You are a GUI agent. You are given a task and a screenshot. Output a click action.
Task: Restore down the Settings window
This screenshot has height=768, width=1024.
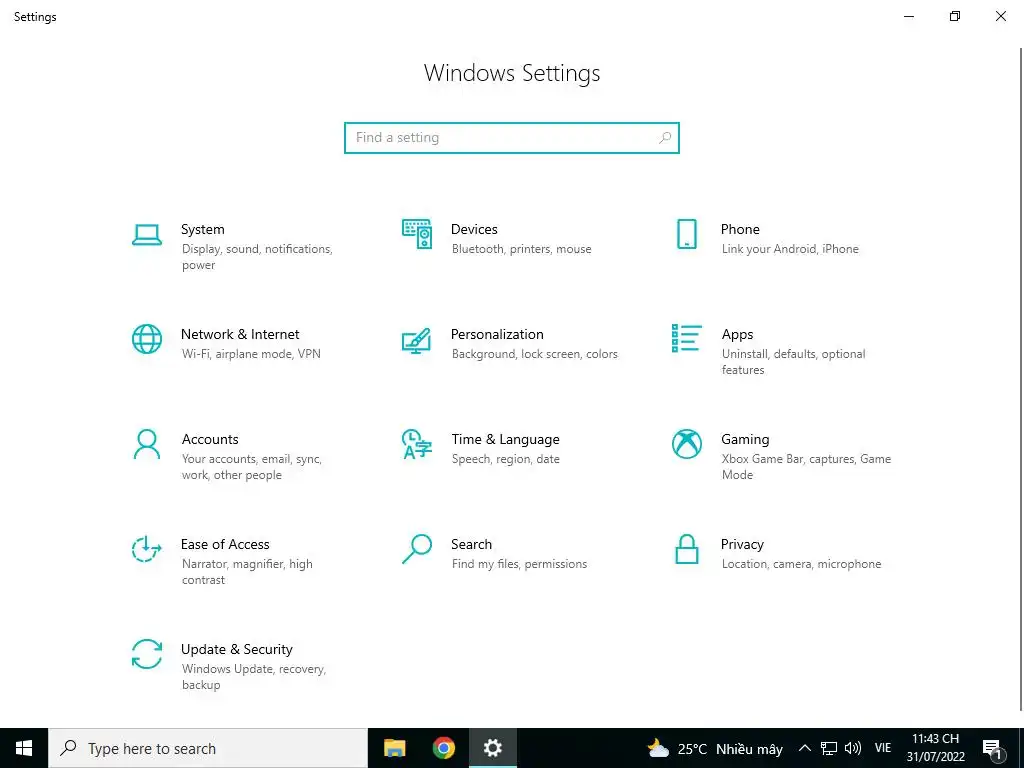point(955,16)
